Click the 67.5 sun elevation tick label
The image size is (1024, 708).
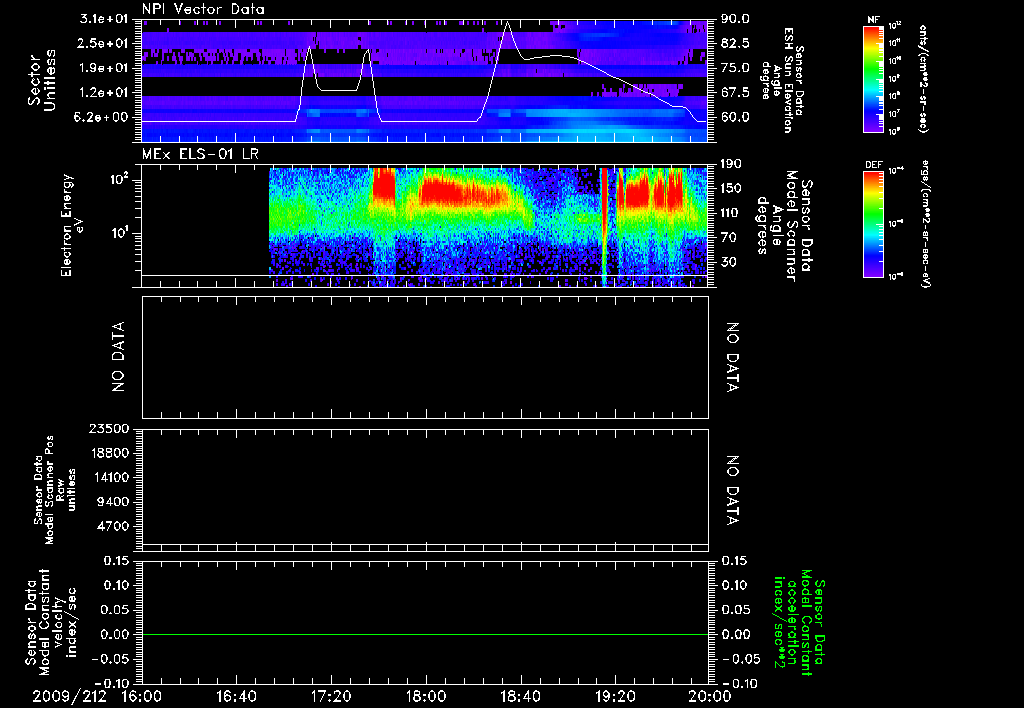(735, 93)
